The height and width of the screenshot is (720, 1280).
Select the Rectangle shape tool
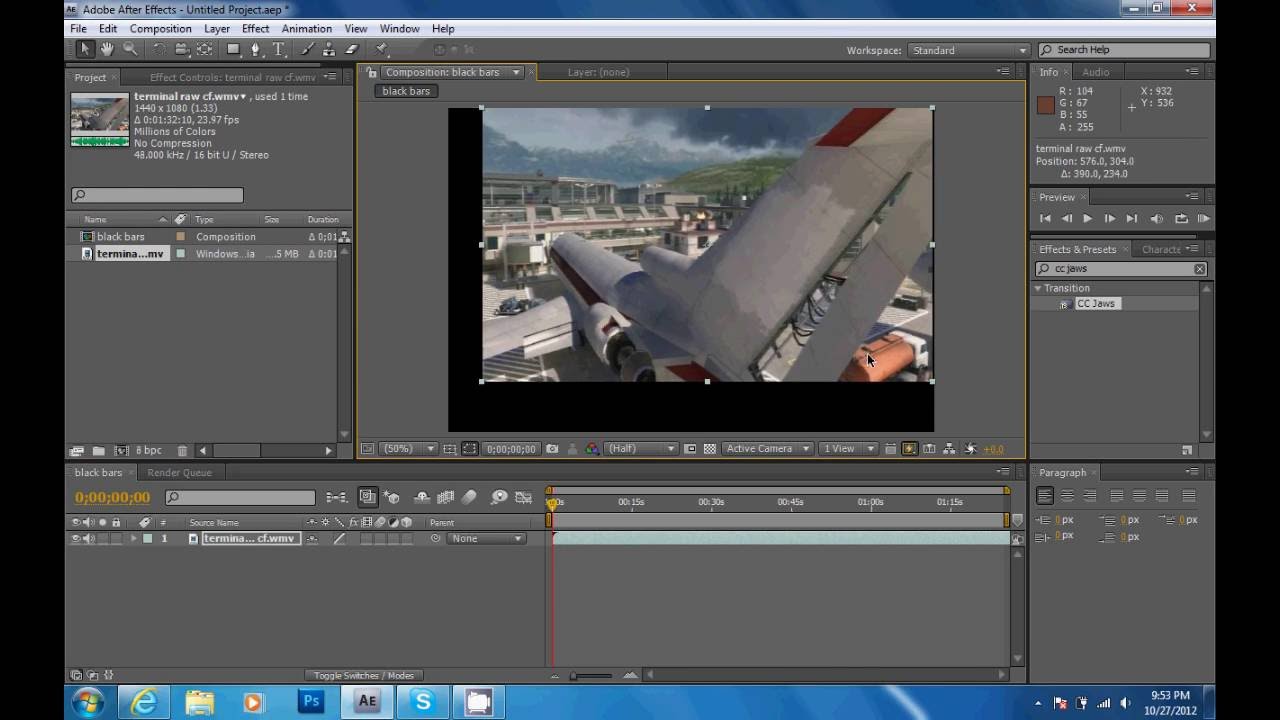pyautogui.click(x=233, y=49)
